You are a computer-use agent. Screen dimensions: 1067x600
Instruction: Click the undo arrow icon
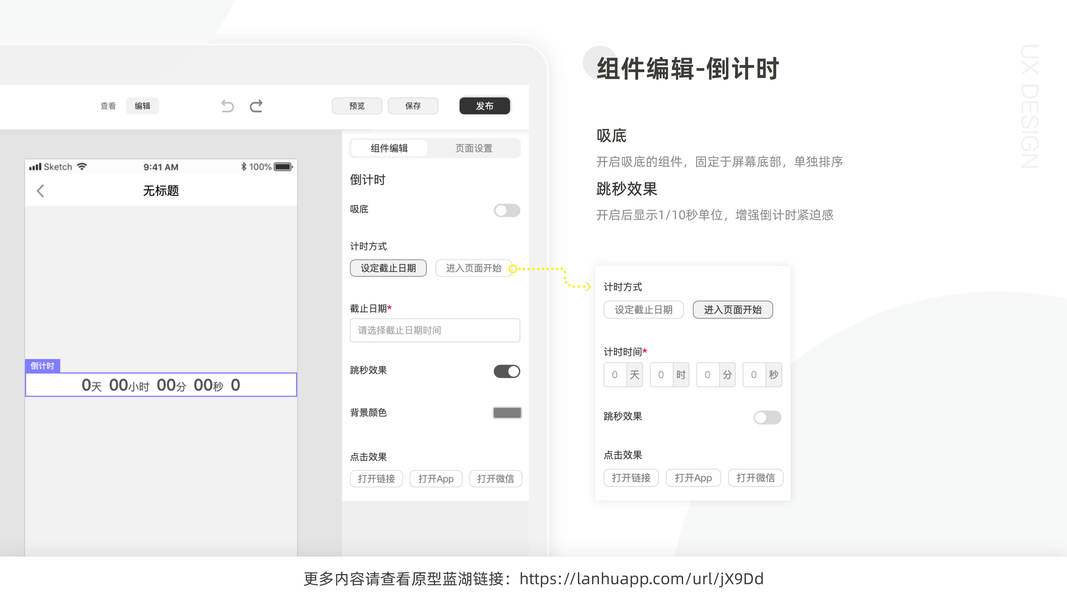click(227, 106)
